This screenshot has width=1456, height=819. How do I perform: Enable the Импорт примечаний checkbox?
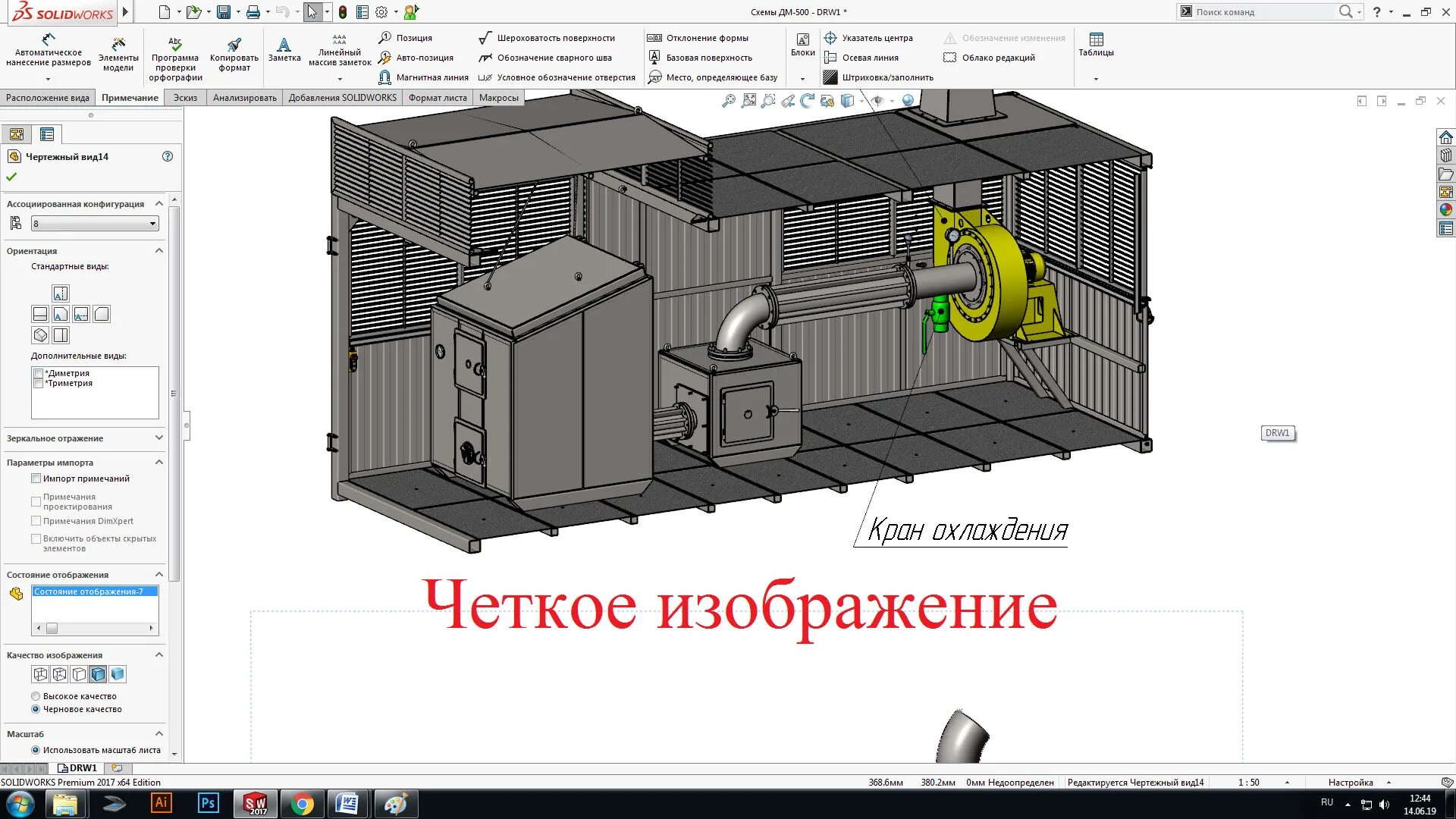point(36,478)
